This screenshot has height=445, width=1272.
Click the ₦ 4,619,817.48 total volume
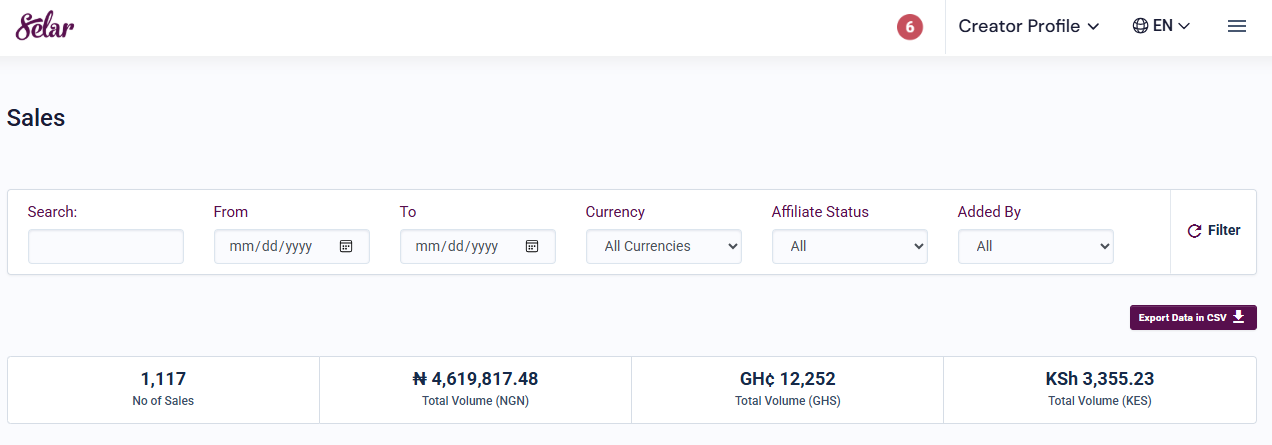click(x=475, y=379)
